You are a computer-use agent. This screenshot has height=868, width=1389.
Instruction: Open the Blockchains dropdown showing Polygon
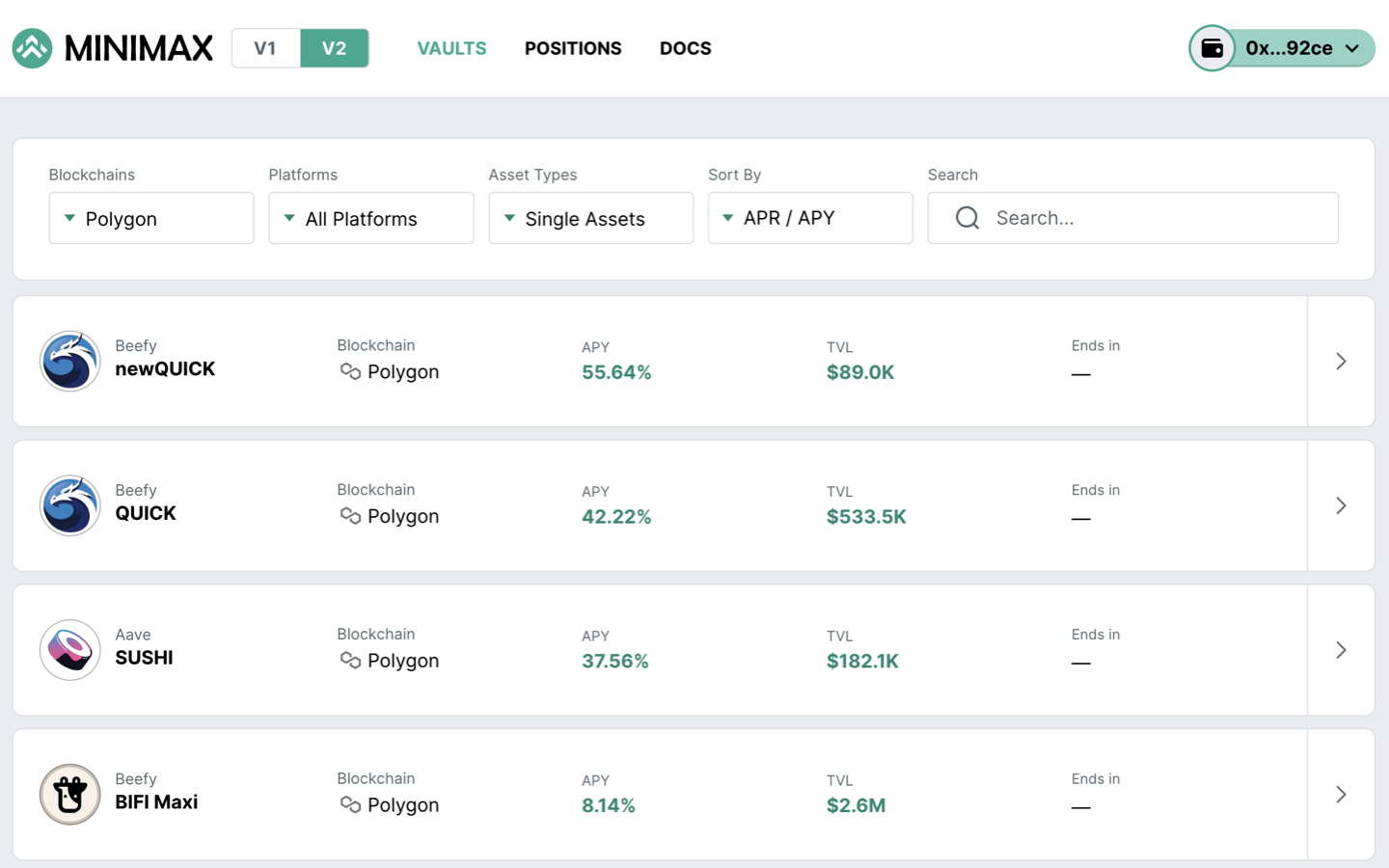151,218
